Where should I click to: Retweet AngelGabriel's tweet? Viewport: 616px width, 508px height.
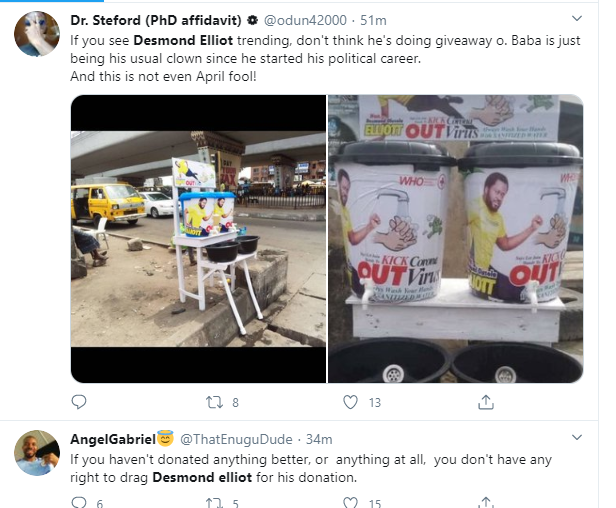(214, 502)
